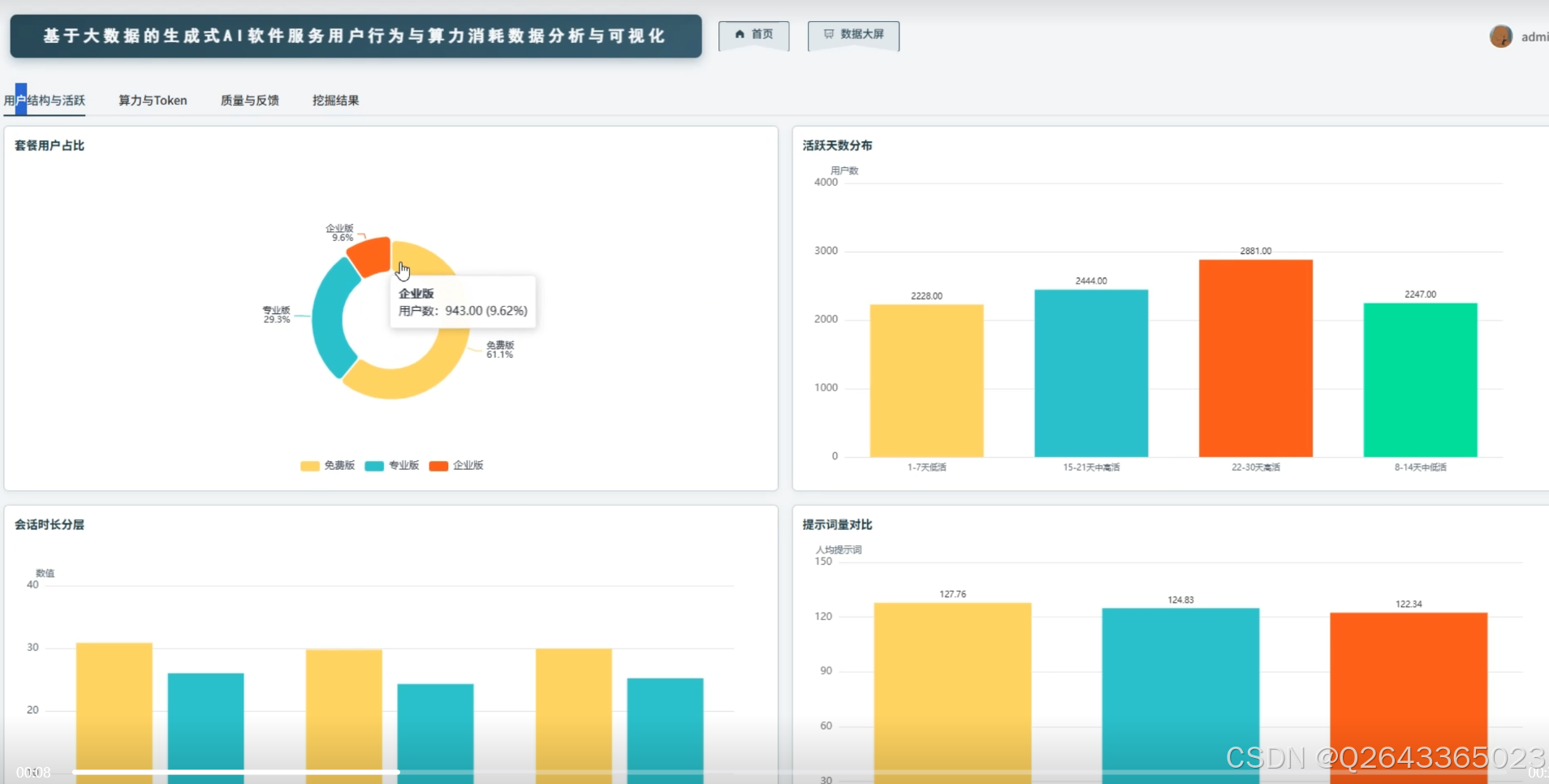Viewport: 1549px width, 784px height.
Task: Click the 2881.00 value label
Action: click(x=1256, y=251)
